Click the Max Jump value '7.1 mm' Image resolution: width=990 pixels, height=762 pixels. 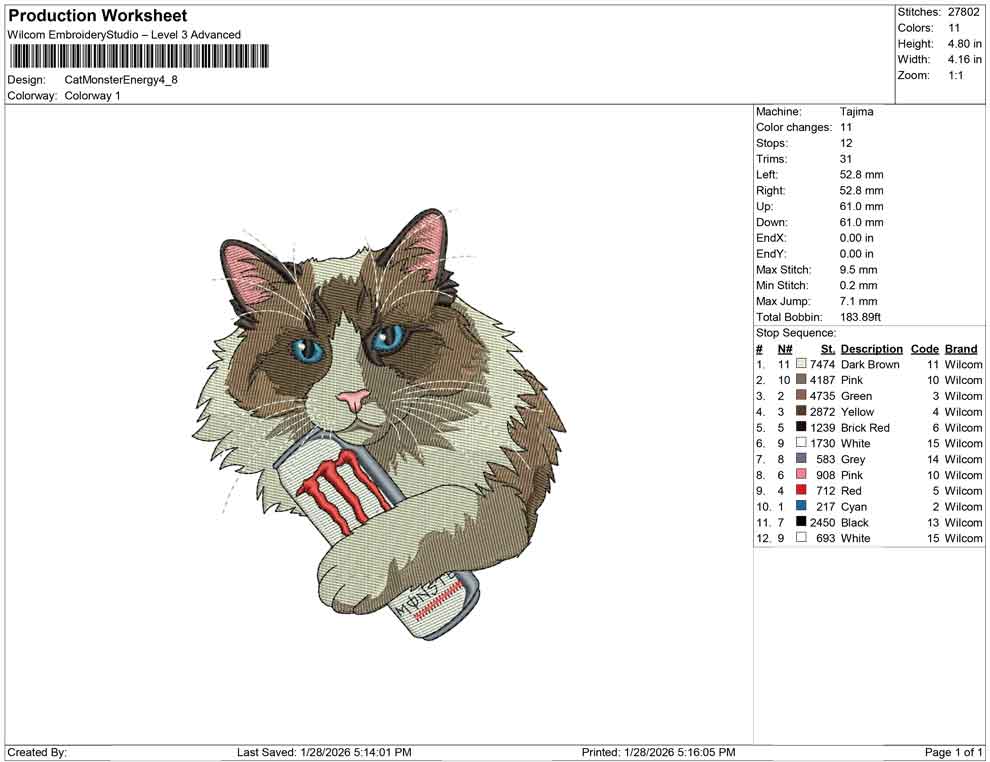pyautogui.click(x=859, y=301)
